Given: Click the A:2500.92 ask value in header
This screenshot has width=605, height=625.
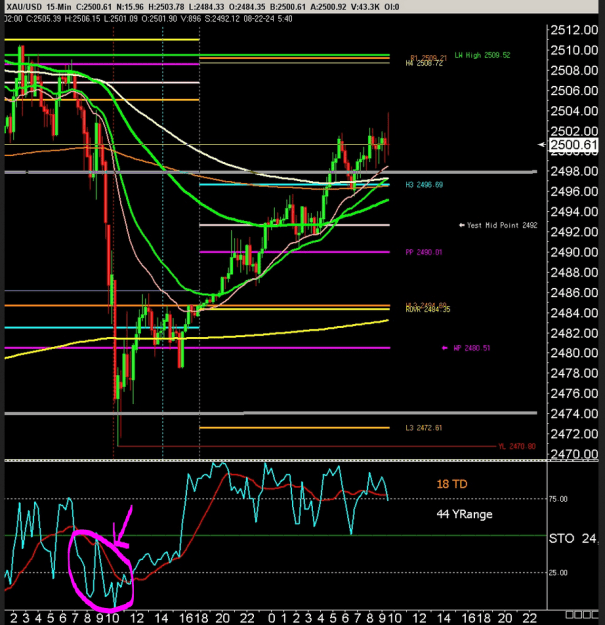Looking at the screenshot, I should coord(327,7).
